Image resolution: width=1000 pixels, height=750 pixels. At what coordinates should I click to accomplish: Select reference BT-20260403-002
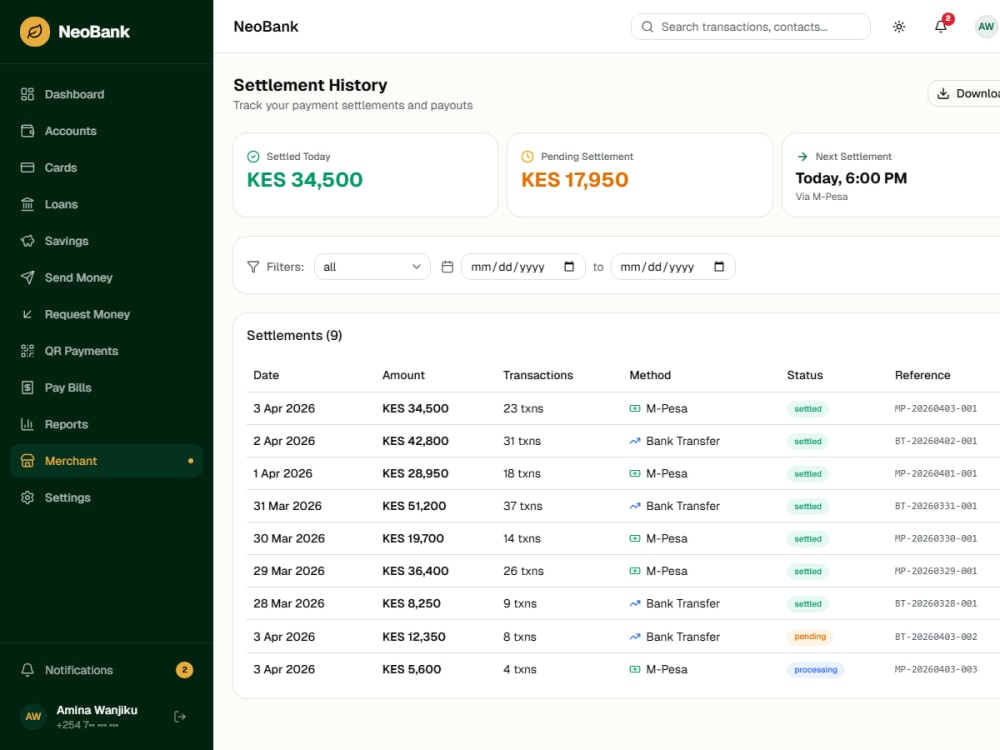936,636
